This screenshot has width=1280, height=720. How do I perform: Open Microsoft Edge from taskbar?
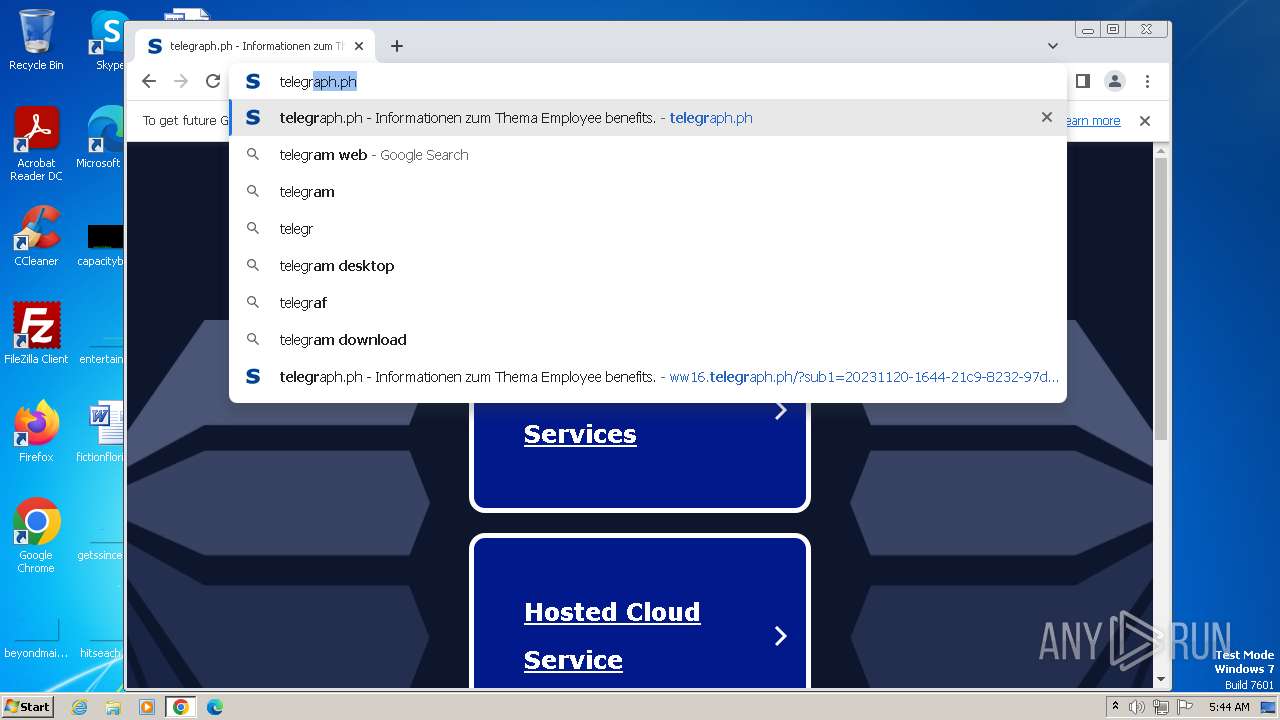pyautogui.click(x=215, y=707)
